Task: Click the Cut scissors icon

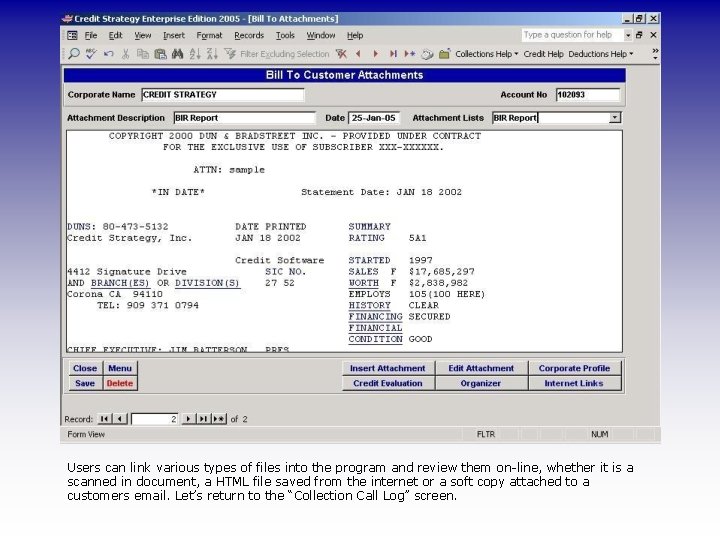Action: [125, 54]
